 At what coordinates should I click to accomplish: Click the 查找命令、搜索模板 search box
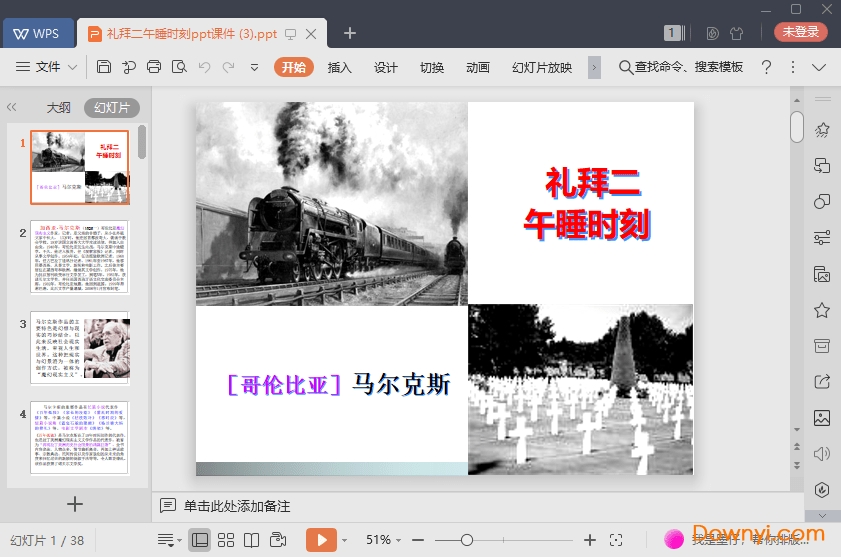681,67
